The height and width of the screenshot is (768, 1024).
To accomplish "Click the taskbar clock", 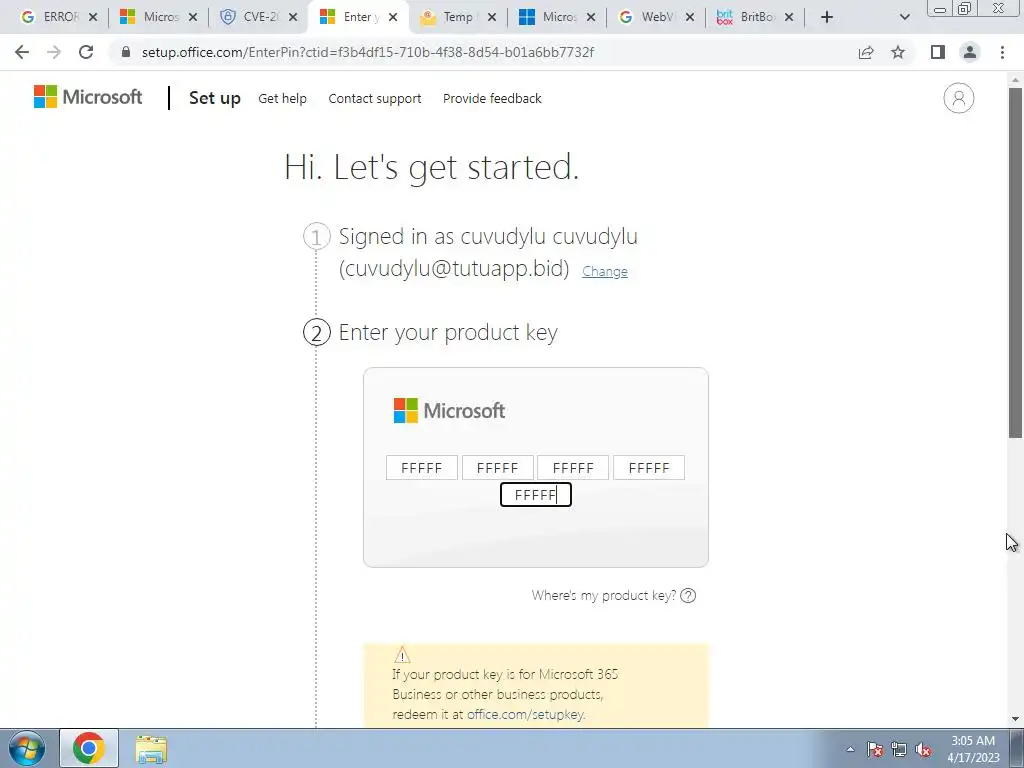I will click(973, 749).
